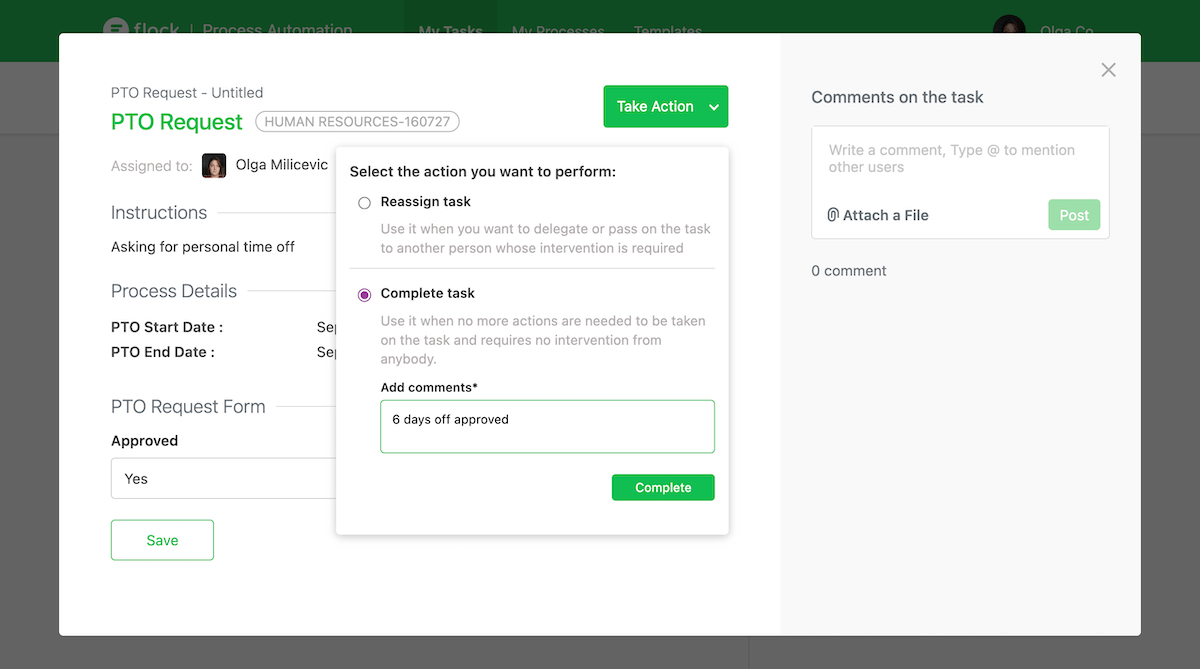Click the Attach a File link
1200x669 pixels.
tap(886, 215)
